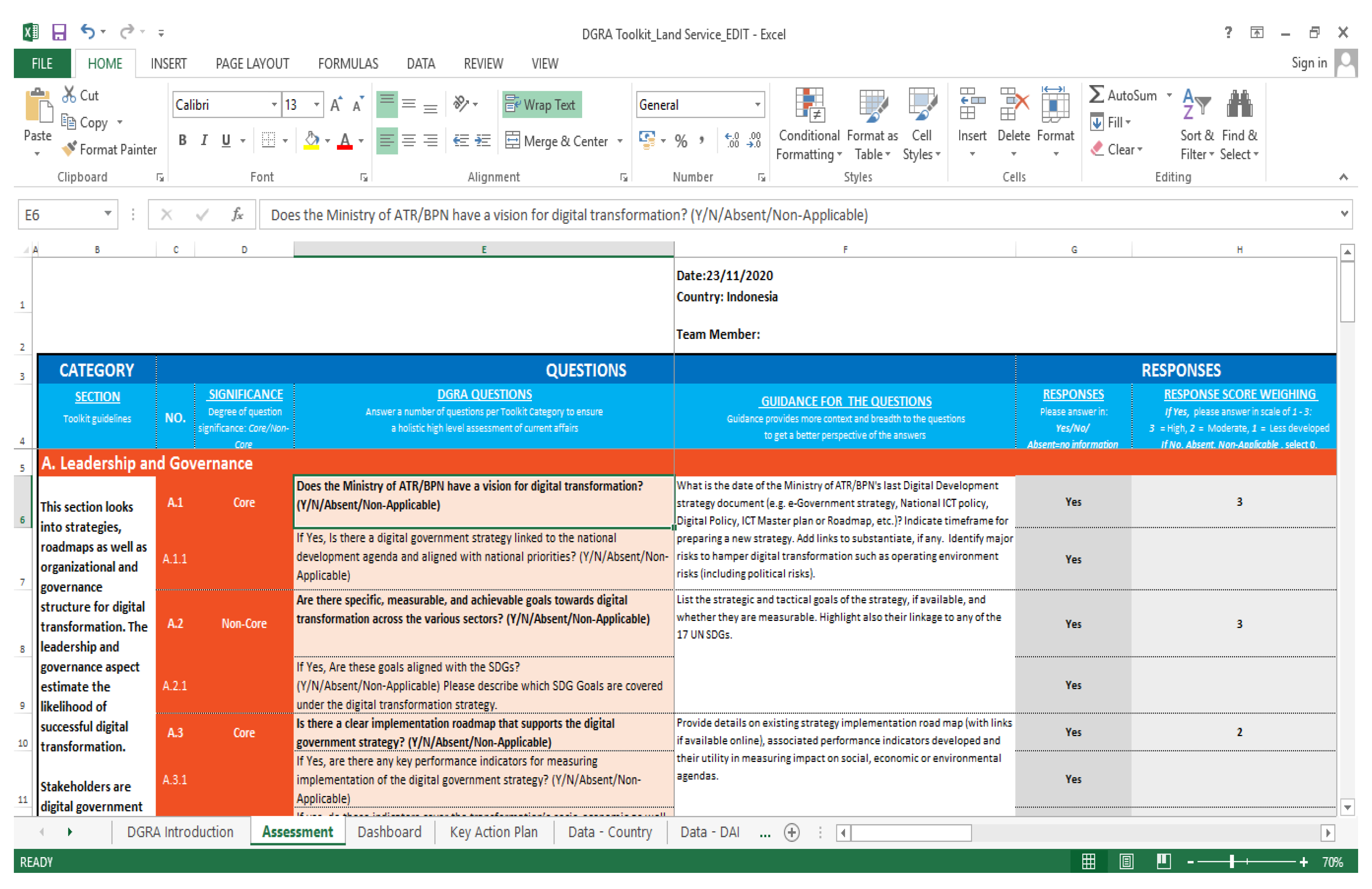Add a new sheet with plus icon
This screenshot has width=1372, height=889.
coord(791,832)
